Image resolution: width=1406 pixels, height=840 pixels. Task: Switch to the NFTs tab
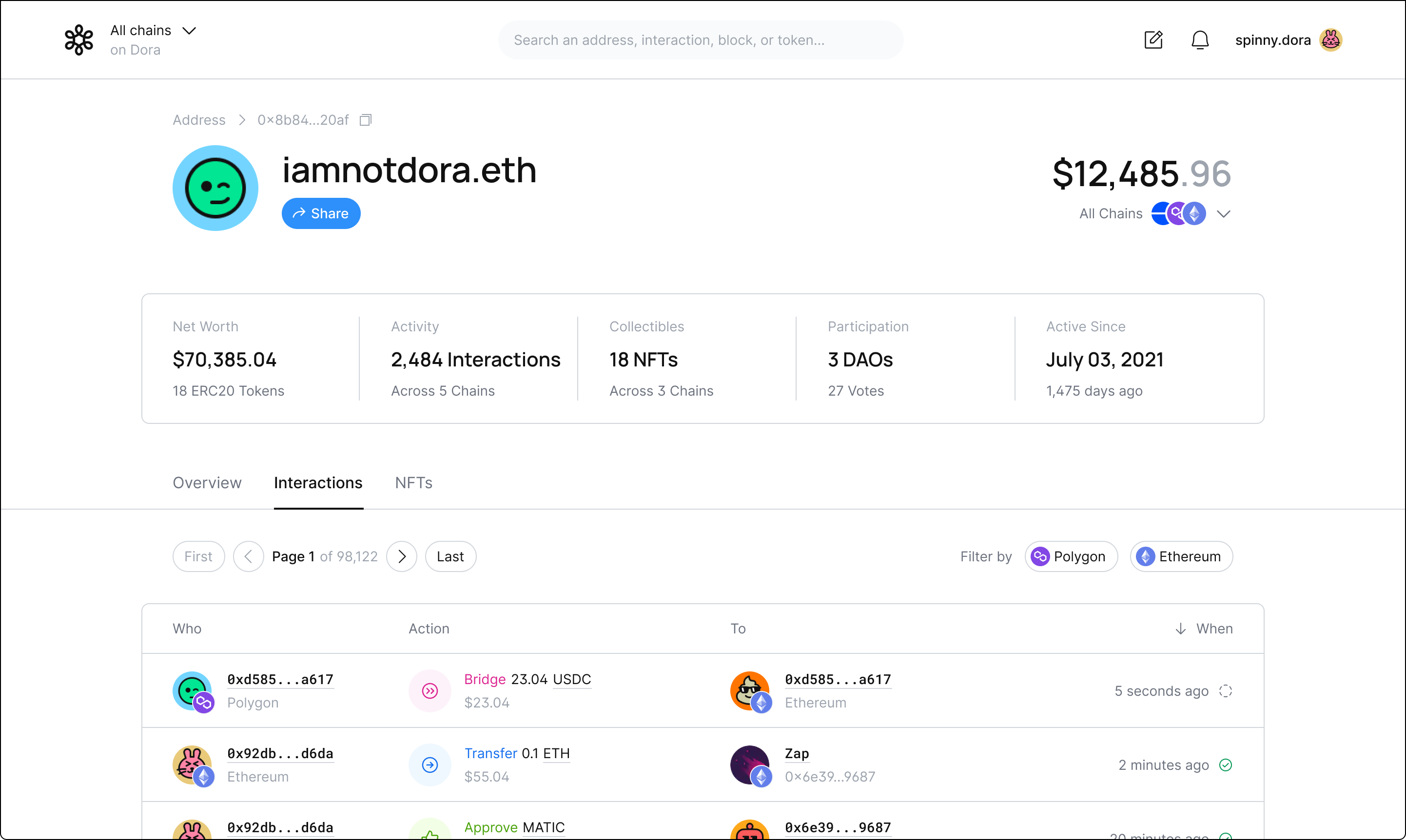pos(413,483)
